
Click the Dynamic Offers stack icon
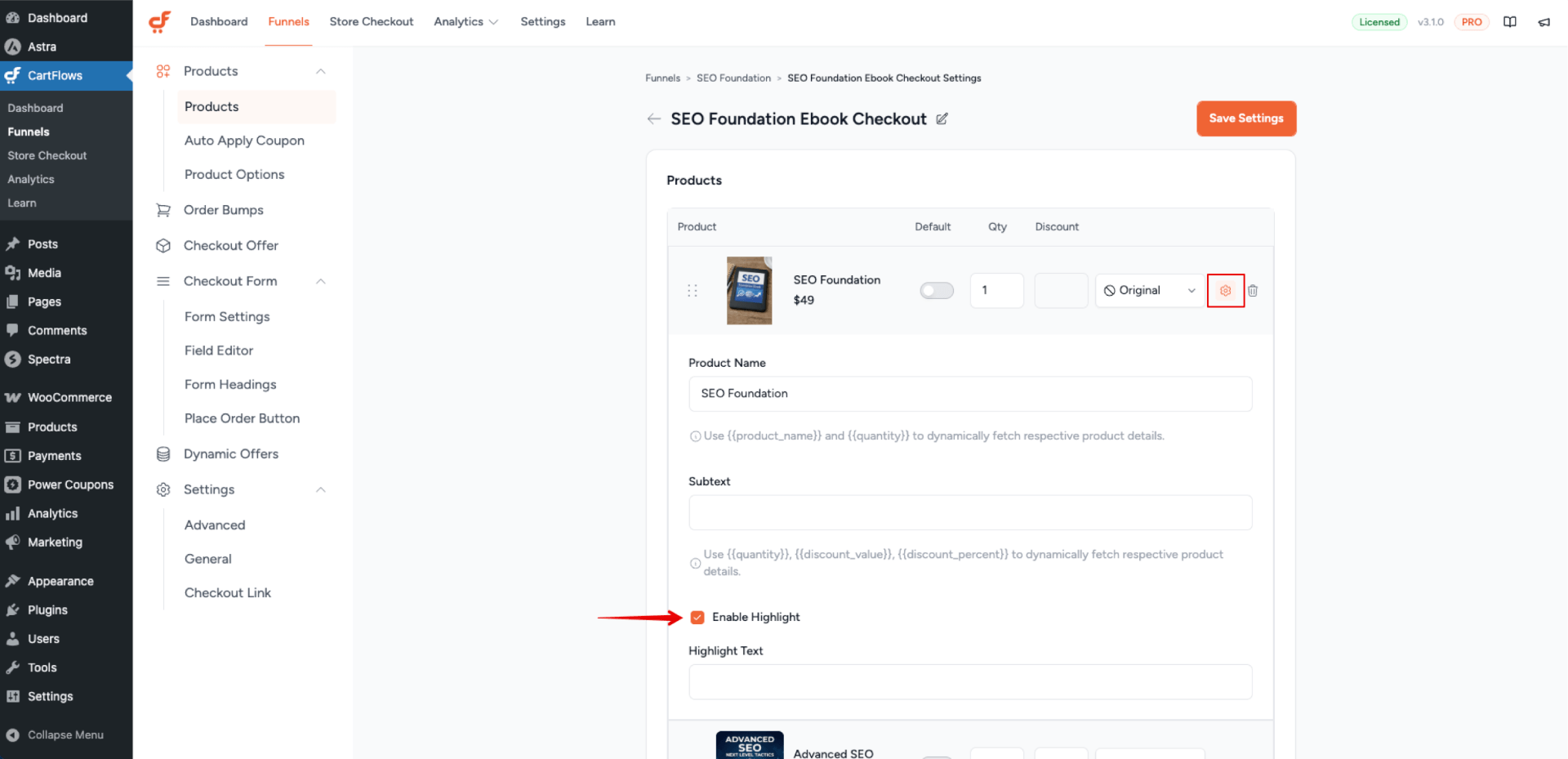point(163,454)
